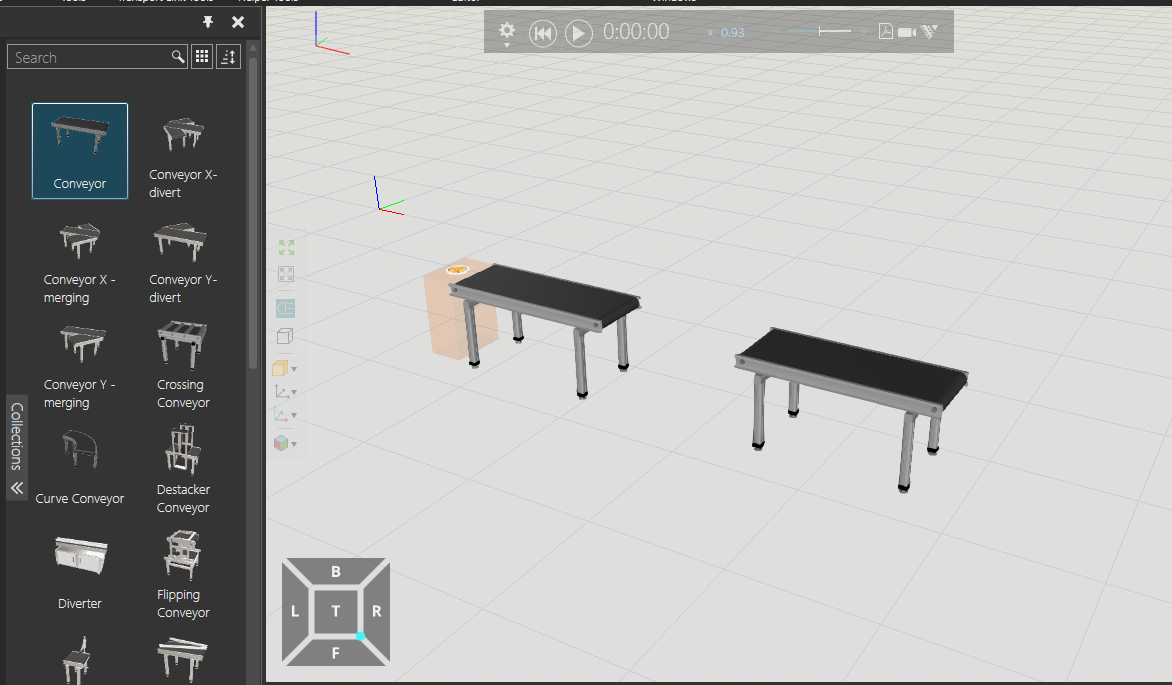Select Conveyor Y-divert component
This screenshot has height=685, width=1172.
pyautogui.click(x=183, y=262)
